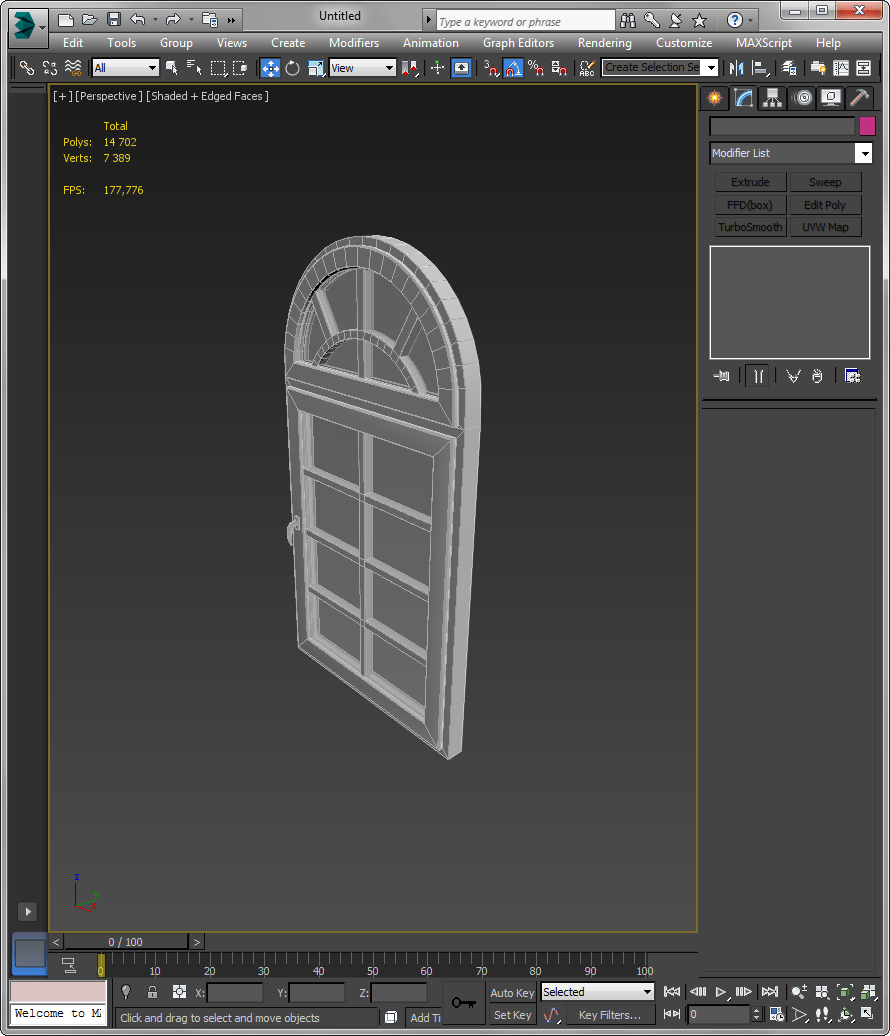This screenshot has width=890, height=1036.
Task: Click the Pin Stack icon
Action: pos(721,376)
